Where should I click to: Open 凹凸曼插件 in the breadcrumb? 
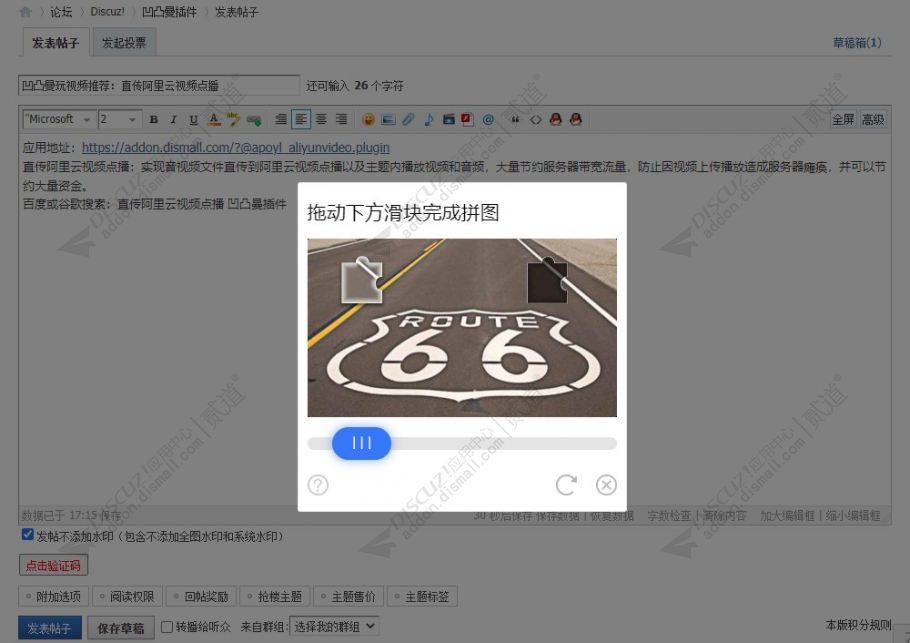pos(169,12)
